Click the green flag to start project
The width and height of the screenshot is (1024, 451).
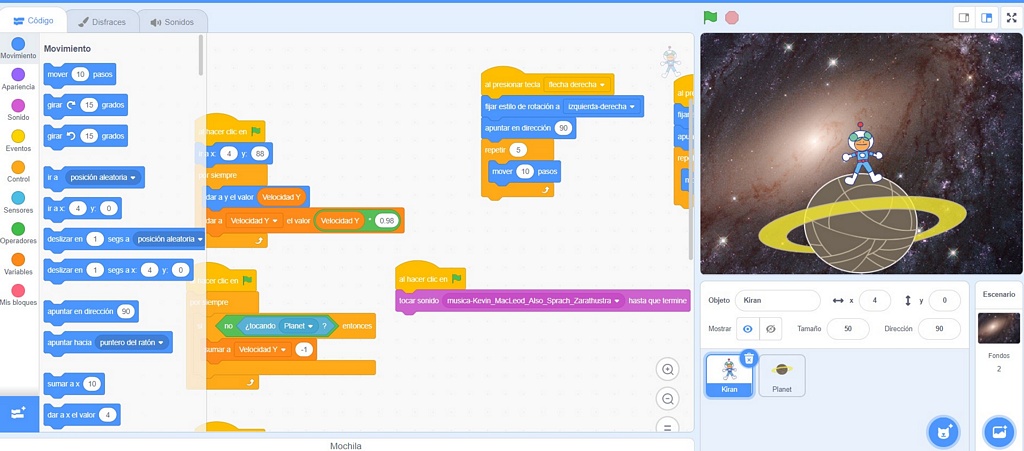pos(710,17)
